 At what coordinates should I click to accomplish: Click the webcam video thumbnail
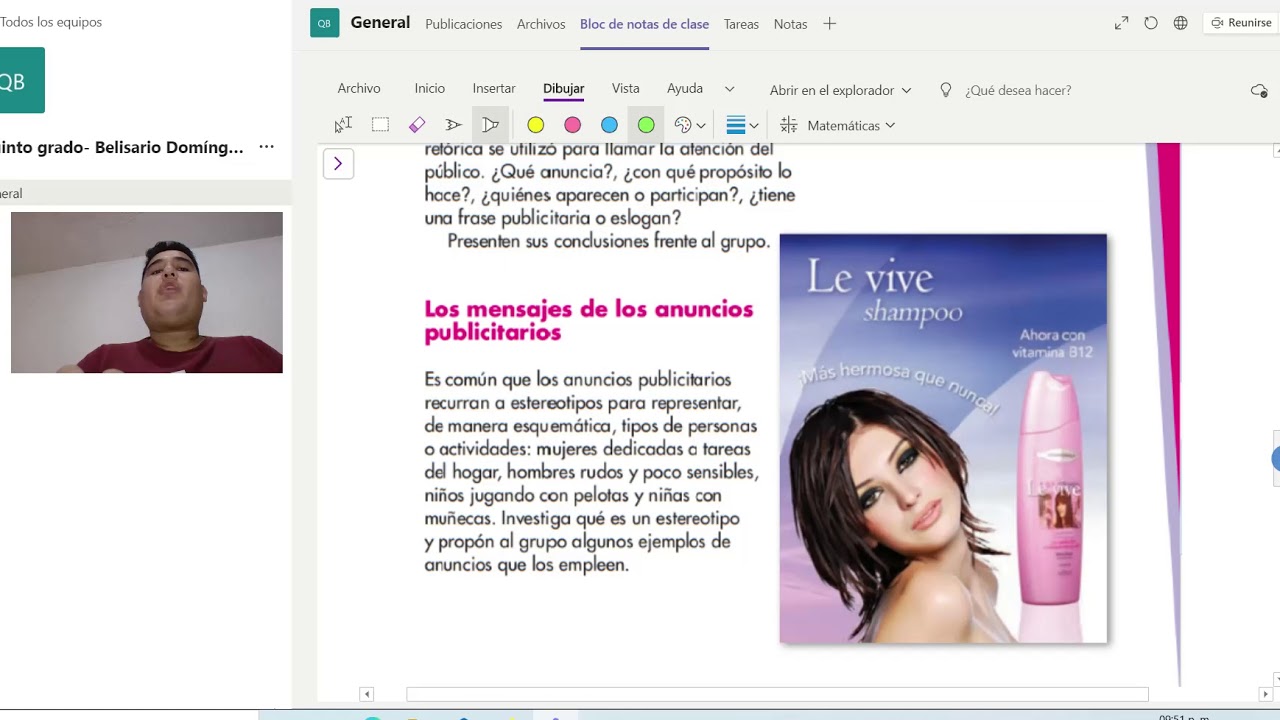[147, 292]
